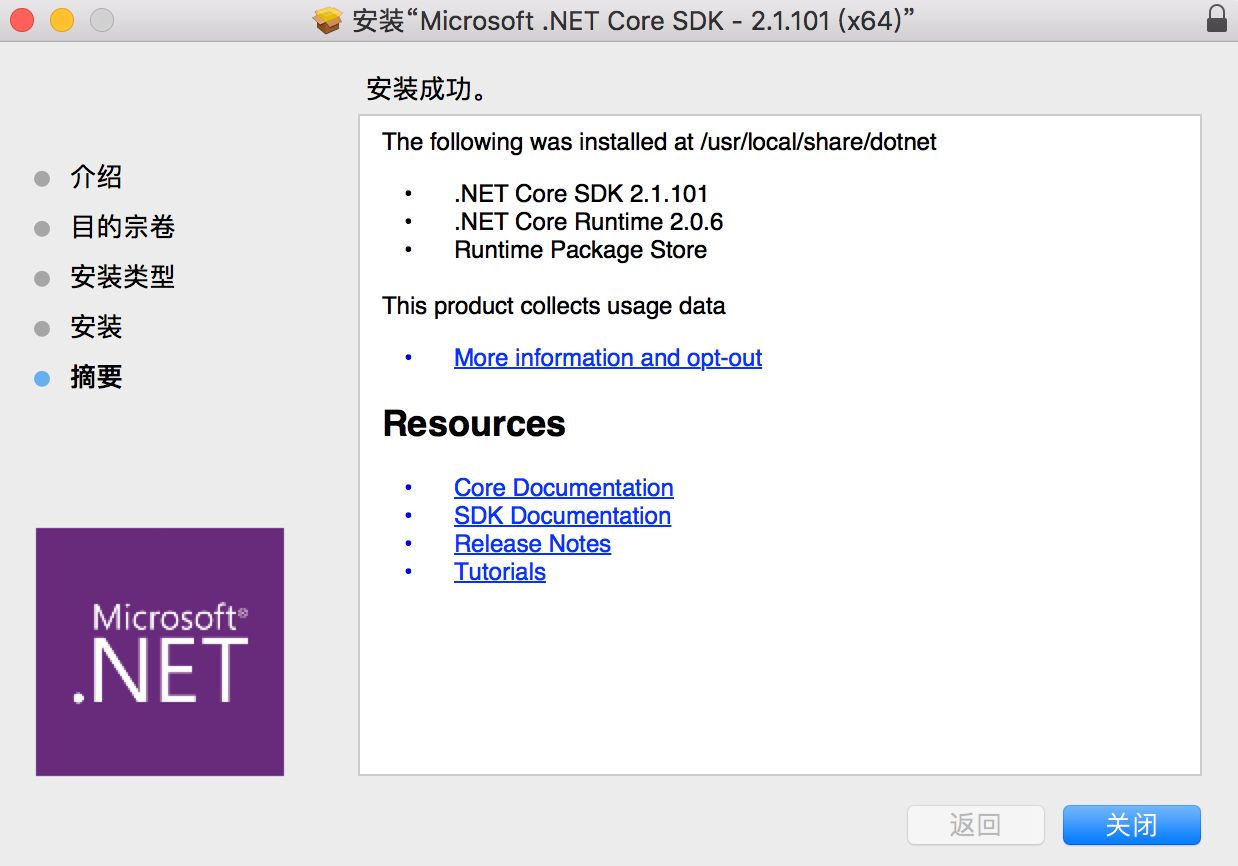Click the installer package icon in title
1238x866 pixels.
[328, 20]
